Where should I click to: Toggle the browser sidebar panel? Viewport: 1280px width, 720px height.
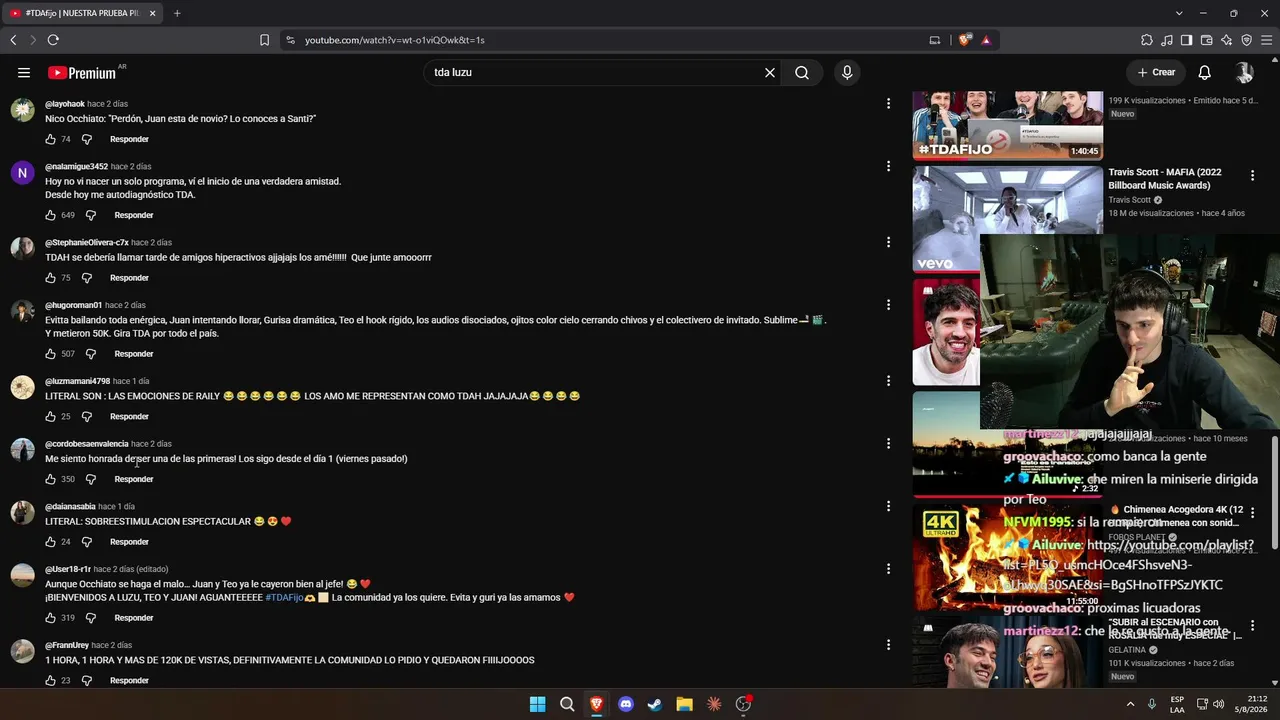[x=1187, y=40]
